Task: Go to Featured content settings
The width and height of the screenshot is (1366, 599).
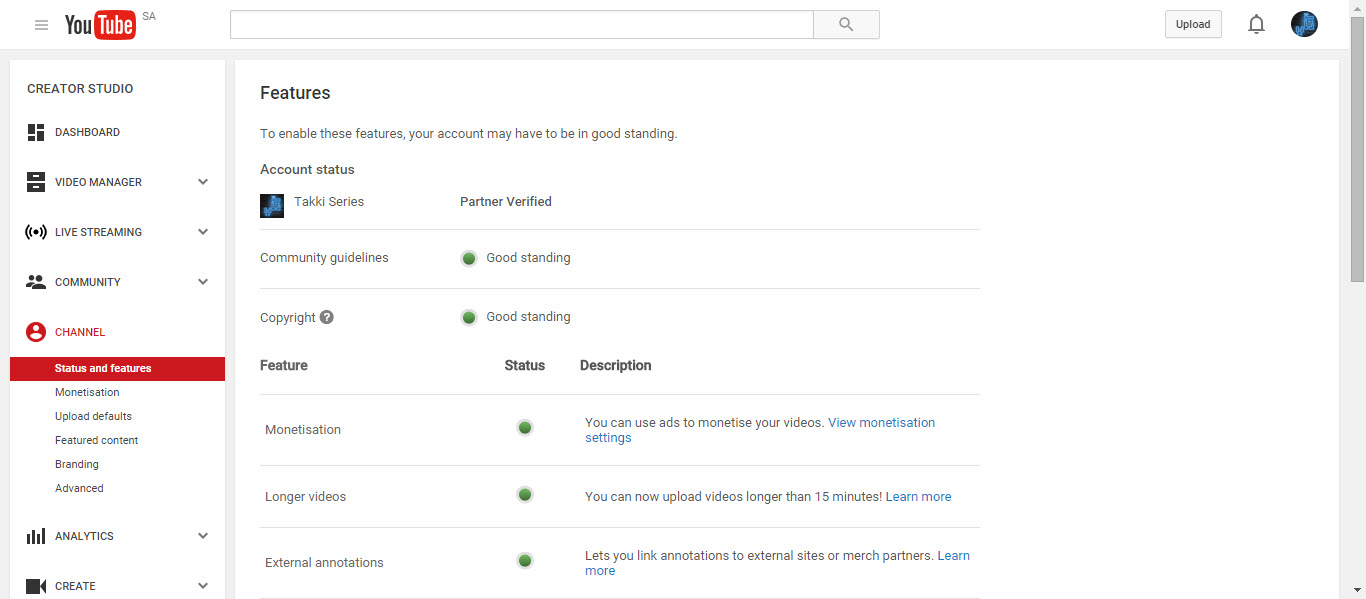Action: coord(96,440)
